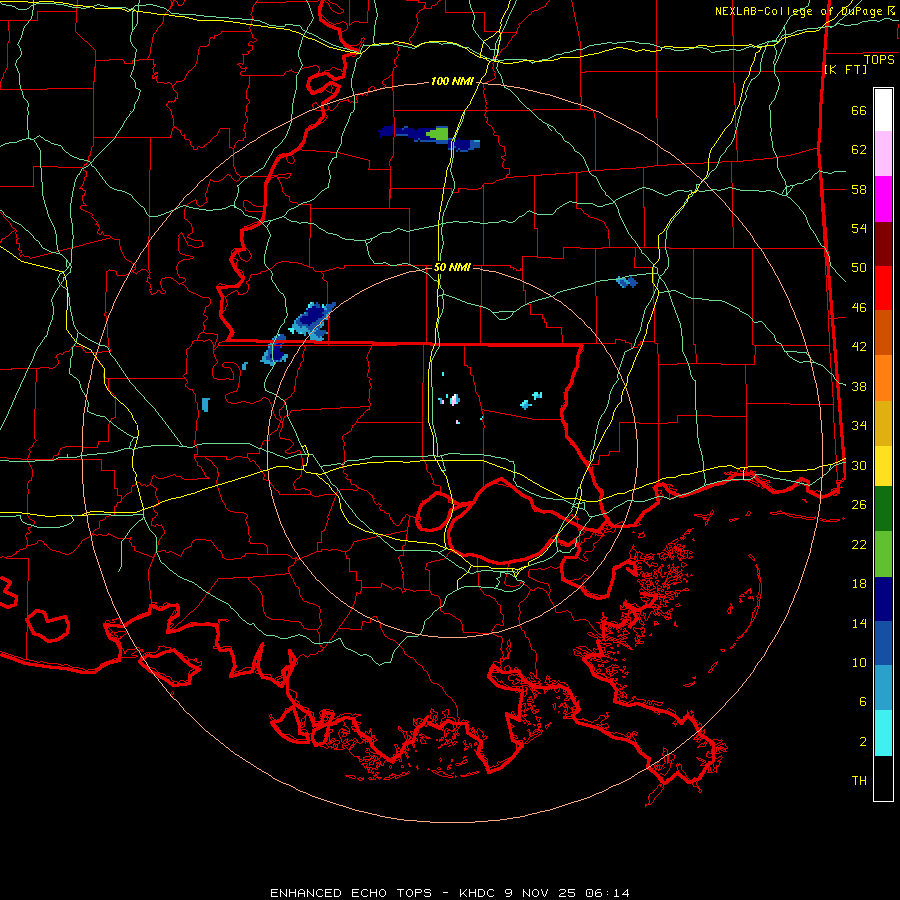Select the bright red legend swatch
This screenshot has width=900, height=900.
(883, 288)
